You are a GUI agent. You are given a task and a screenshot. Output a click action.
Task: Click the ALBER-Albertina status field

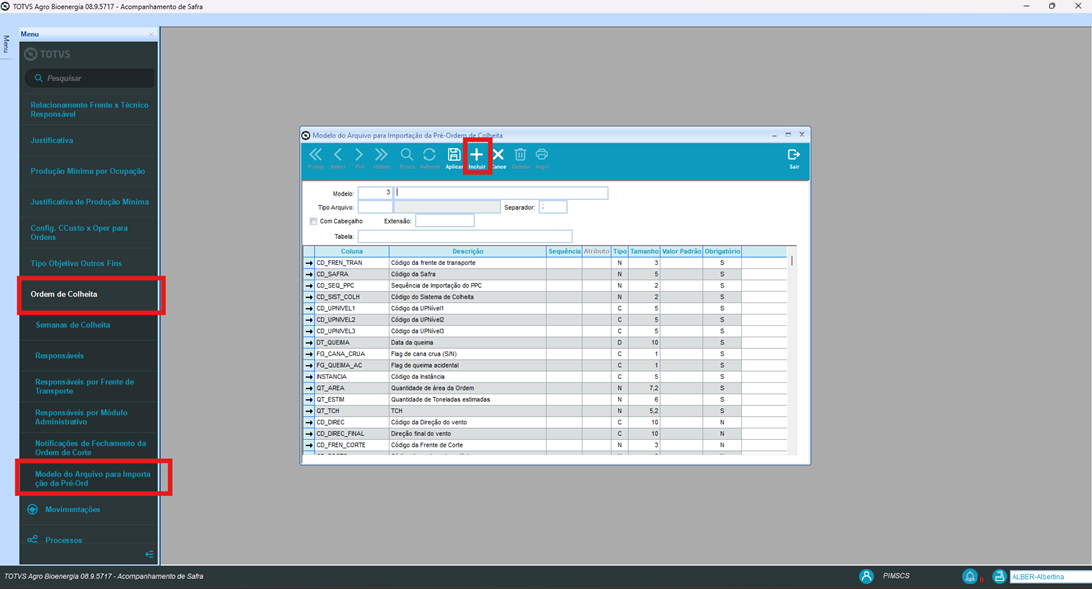(x=1050, y=576)
